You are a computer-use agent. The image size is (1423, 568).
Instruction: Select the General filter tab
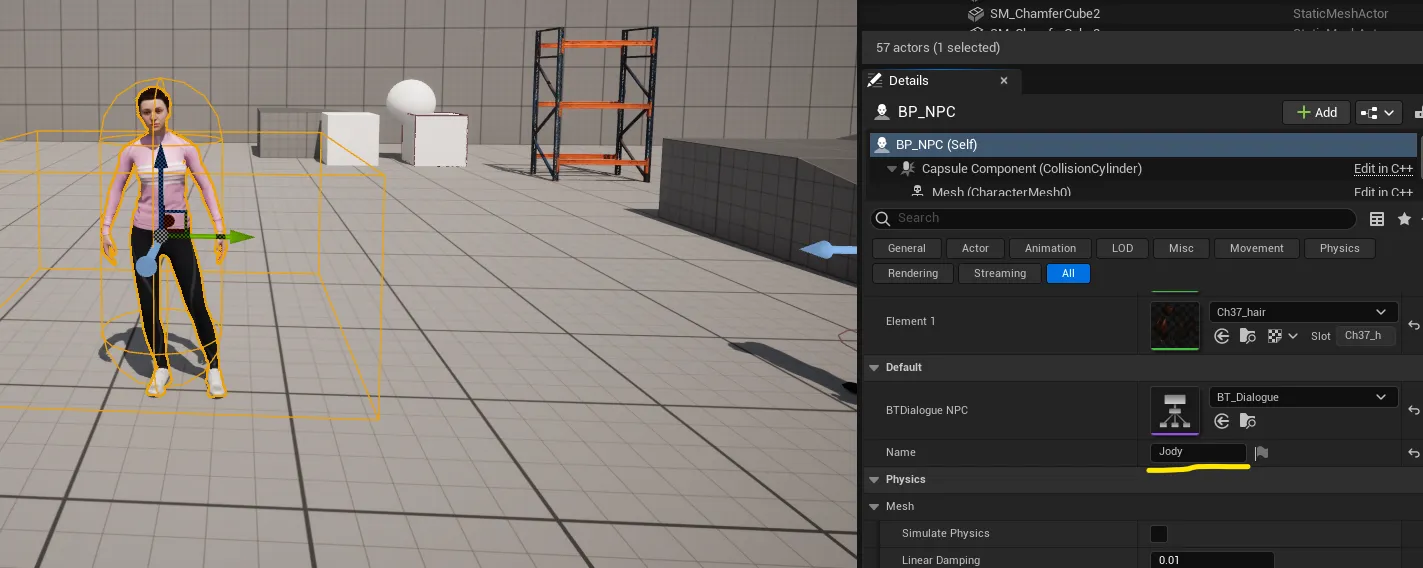pos(906,248)
